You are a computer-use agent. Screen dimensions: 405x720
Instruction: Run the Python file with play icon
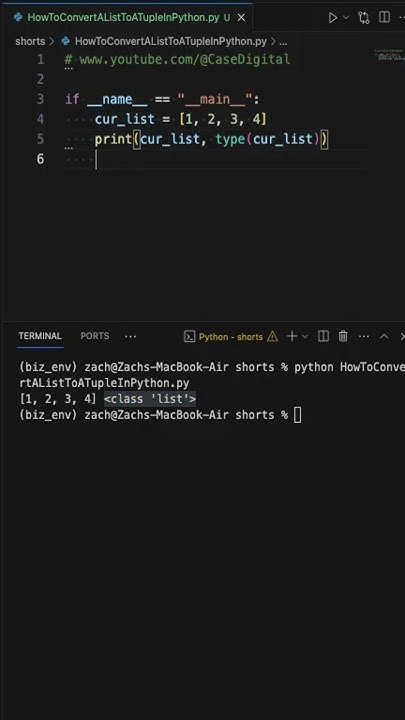(x=333, y=18)
